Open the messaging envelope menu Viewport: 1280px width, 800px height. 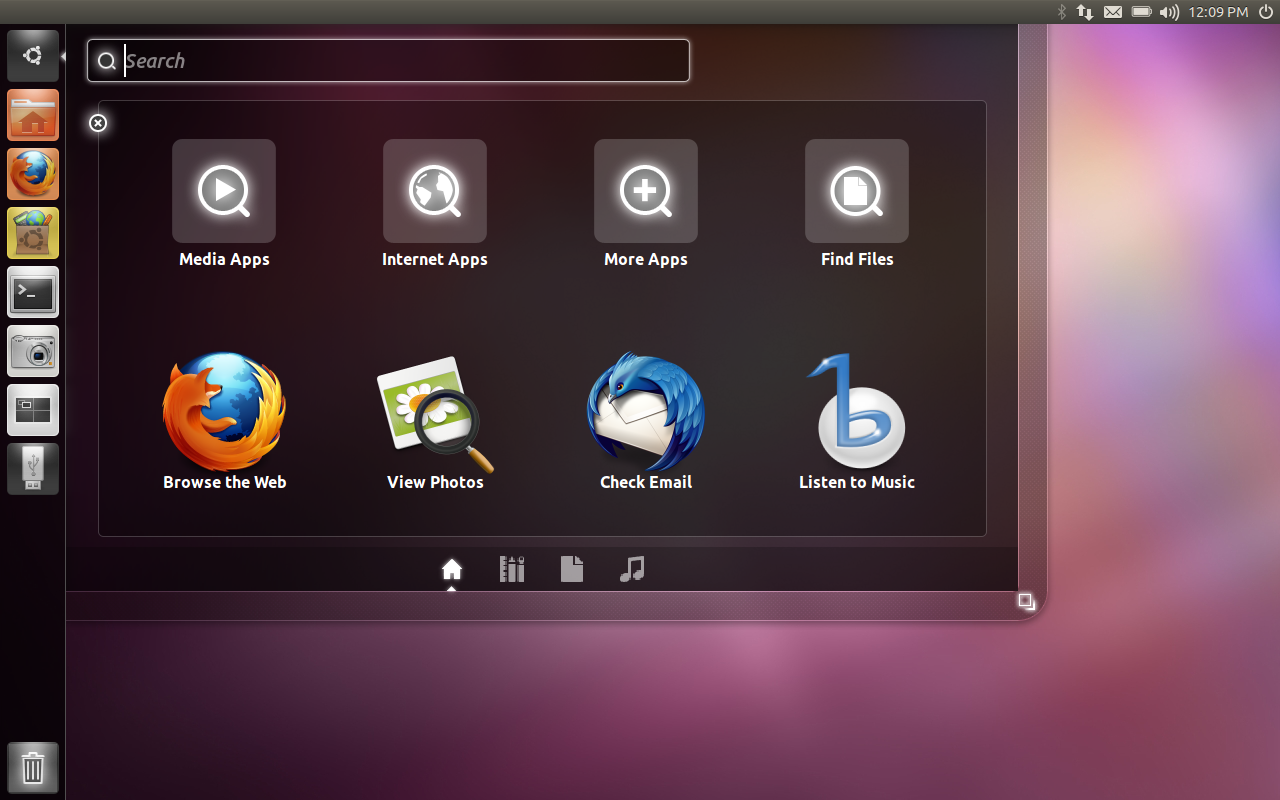point(1112,12)
